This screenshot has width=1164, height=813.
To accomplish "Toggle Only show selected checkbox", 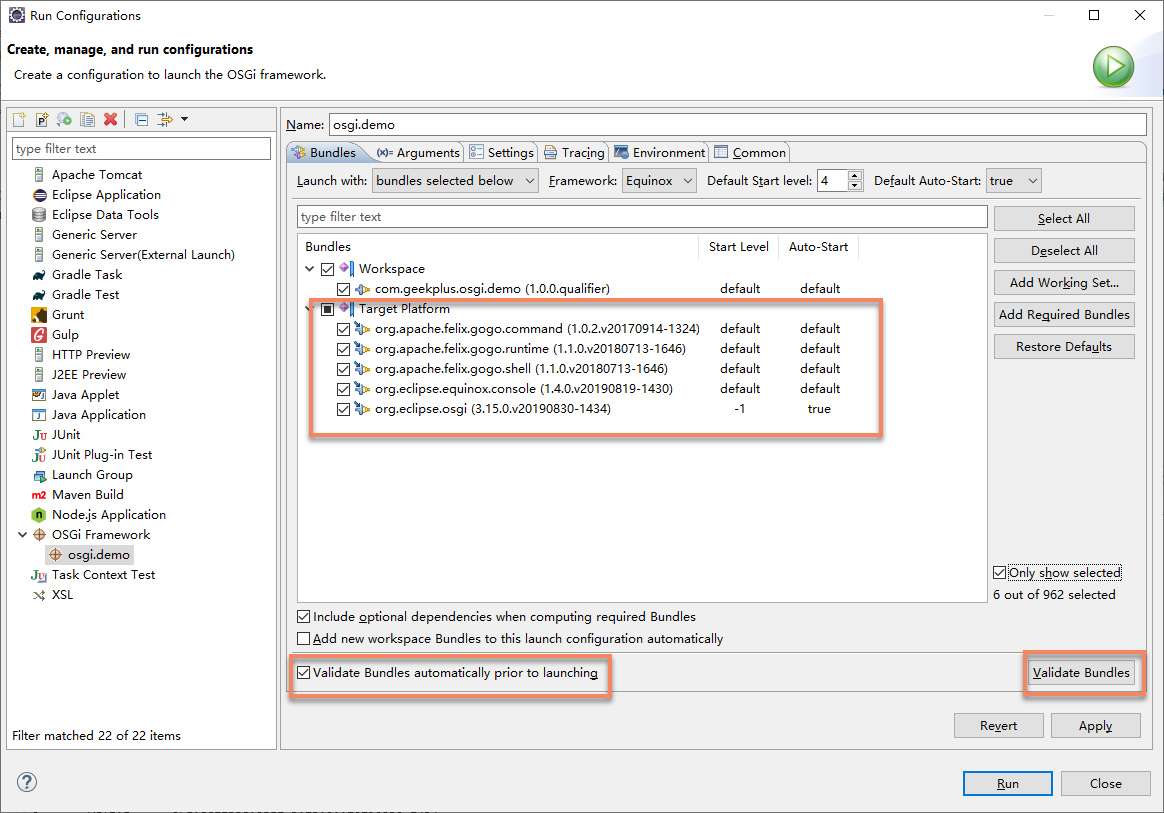I will tap(999, 572).
